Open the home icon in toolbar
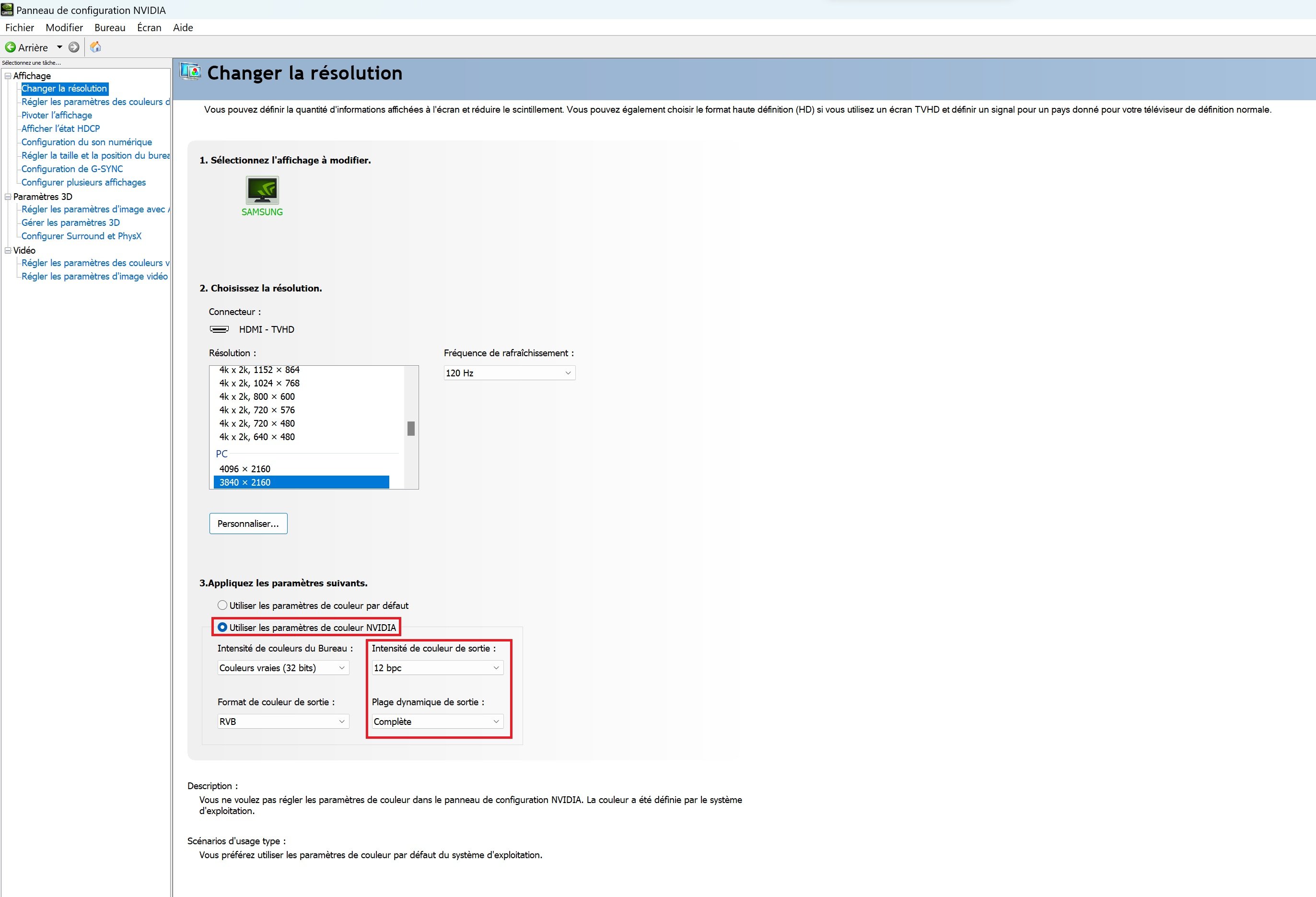 click(x=96, y=47)
